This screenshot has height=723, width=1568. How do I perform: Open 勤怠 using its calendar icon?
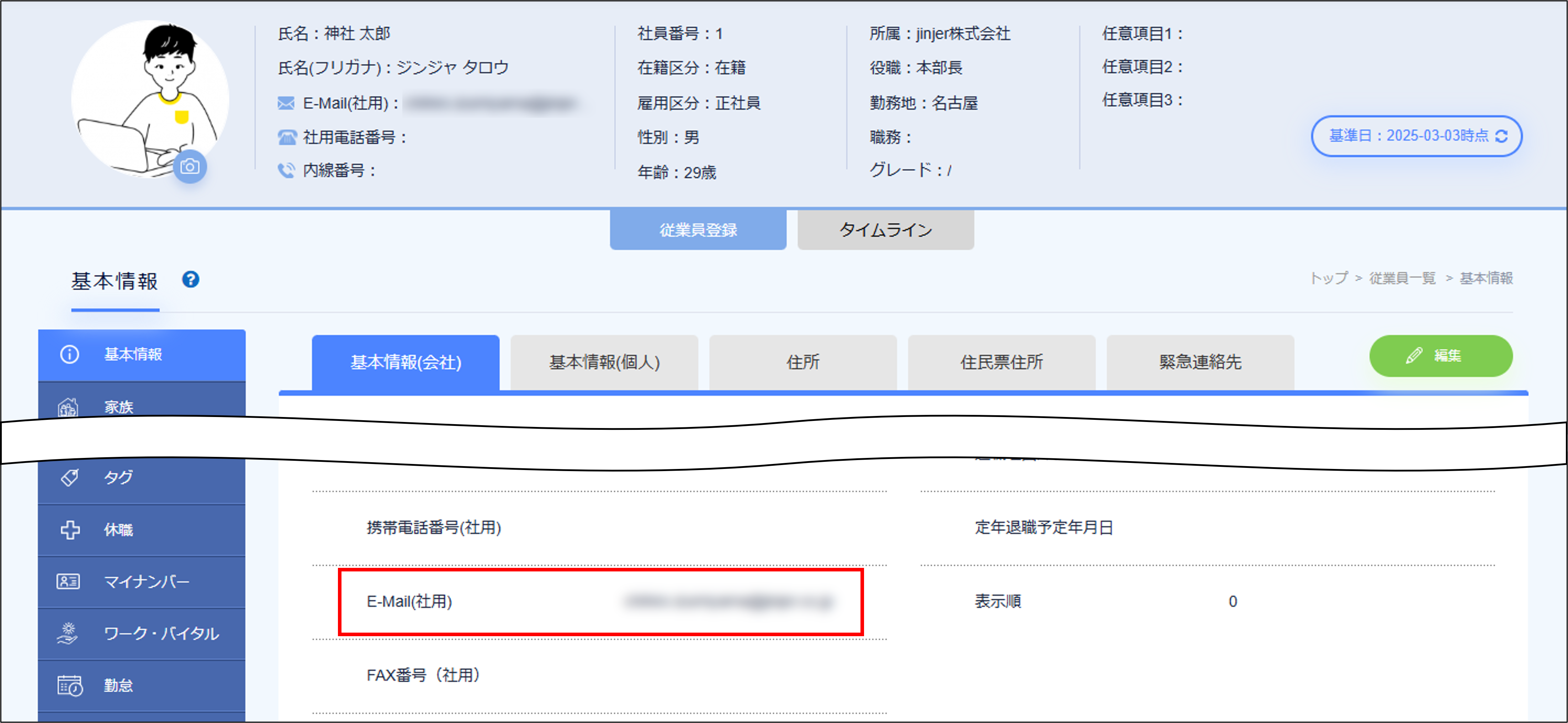click(x=69, y=685)
